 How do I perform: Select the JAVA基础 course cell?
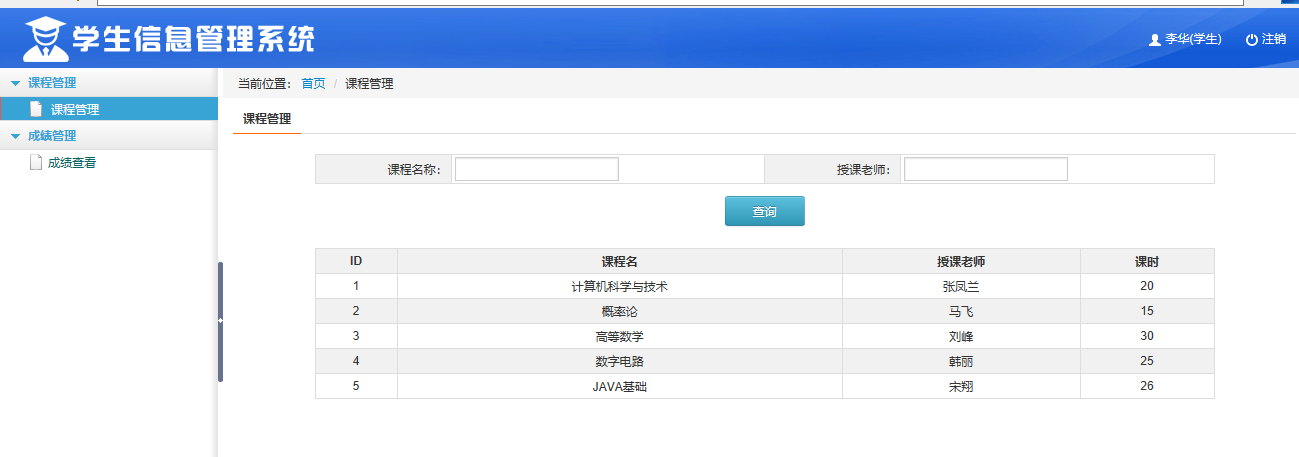[620, 386]
